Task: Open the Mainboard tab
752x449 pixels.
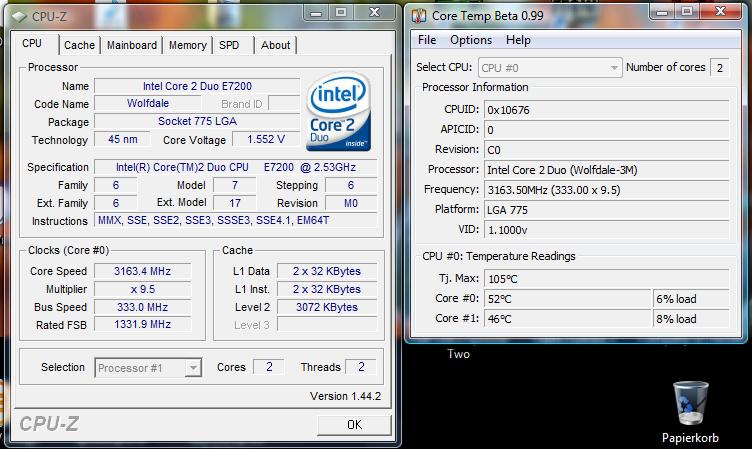Action: tap(131, 45)
